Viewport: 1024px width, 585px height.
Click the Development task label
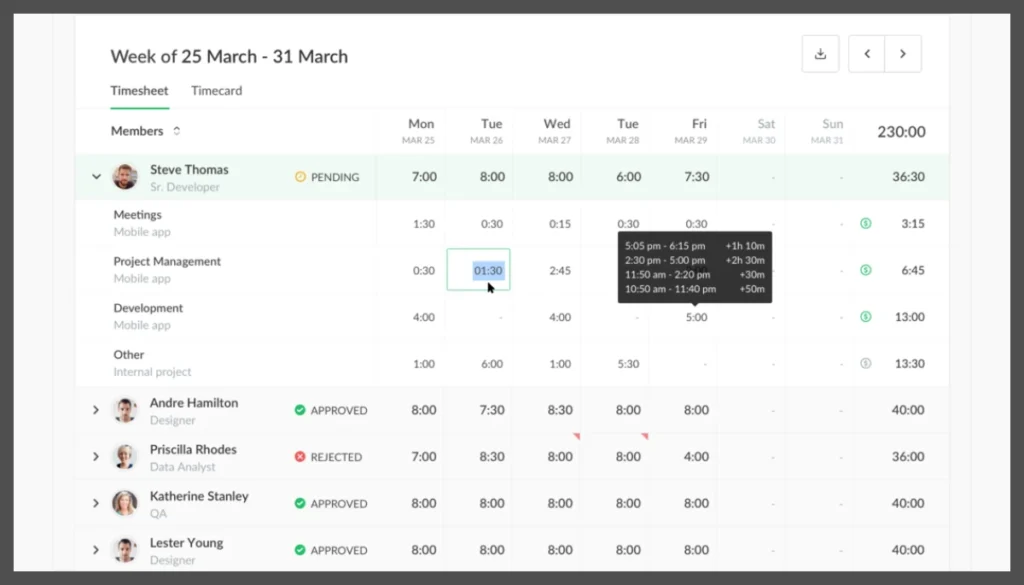pyautogui.click(x=148, y=308)
